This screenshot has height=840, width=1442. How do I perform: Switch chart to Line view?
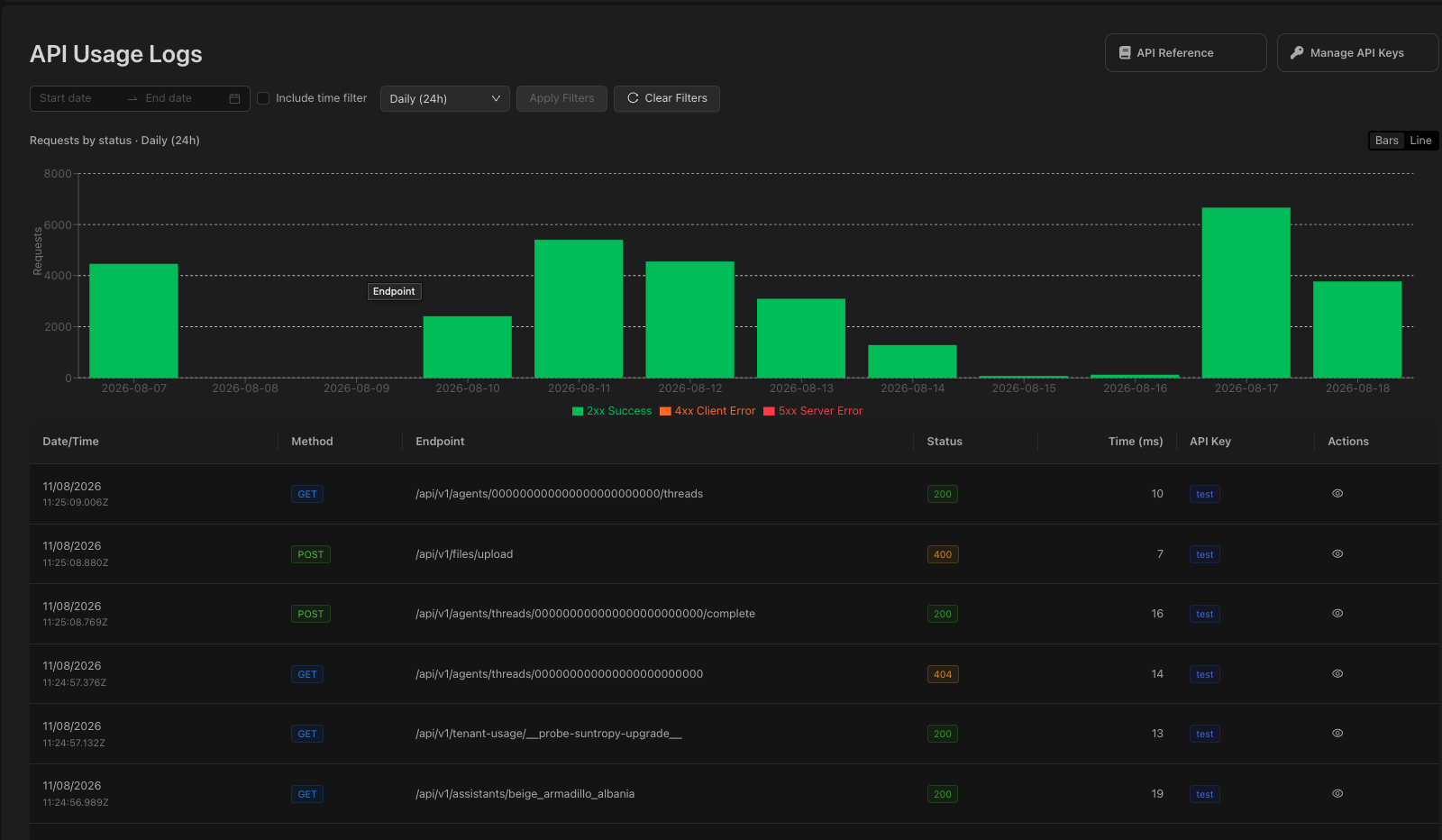click(x=1420, y=141)
